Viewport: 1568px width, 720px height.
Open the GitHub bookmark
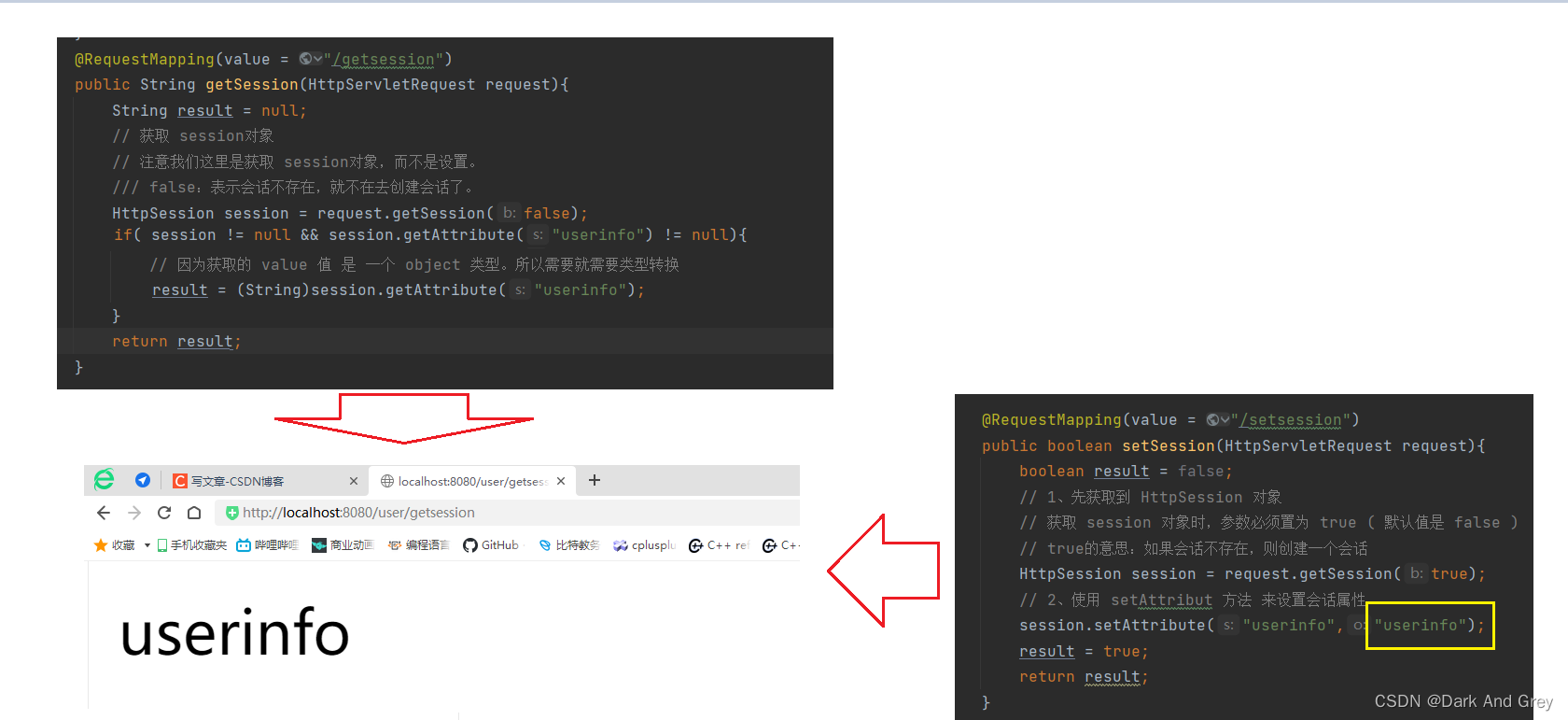(x=491, y=545)
